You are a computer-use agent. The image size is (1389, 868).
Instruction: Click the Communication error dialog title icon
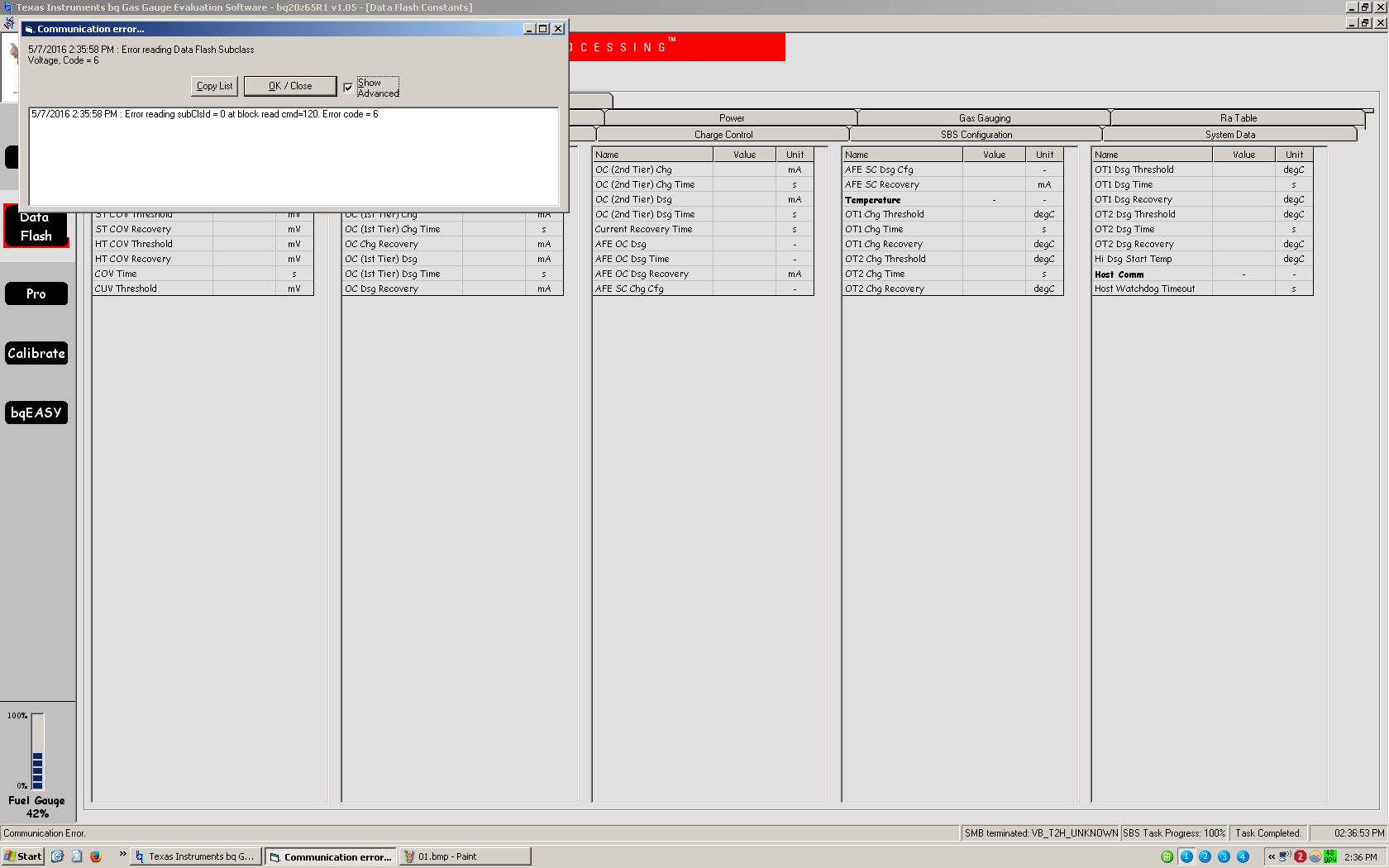pos(29,29)
